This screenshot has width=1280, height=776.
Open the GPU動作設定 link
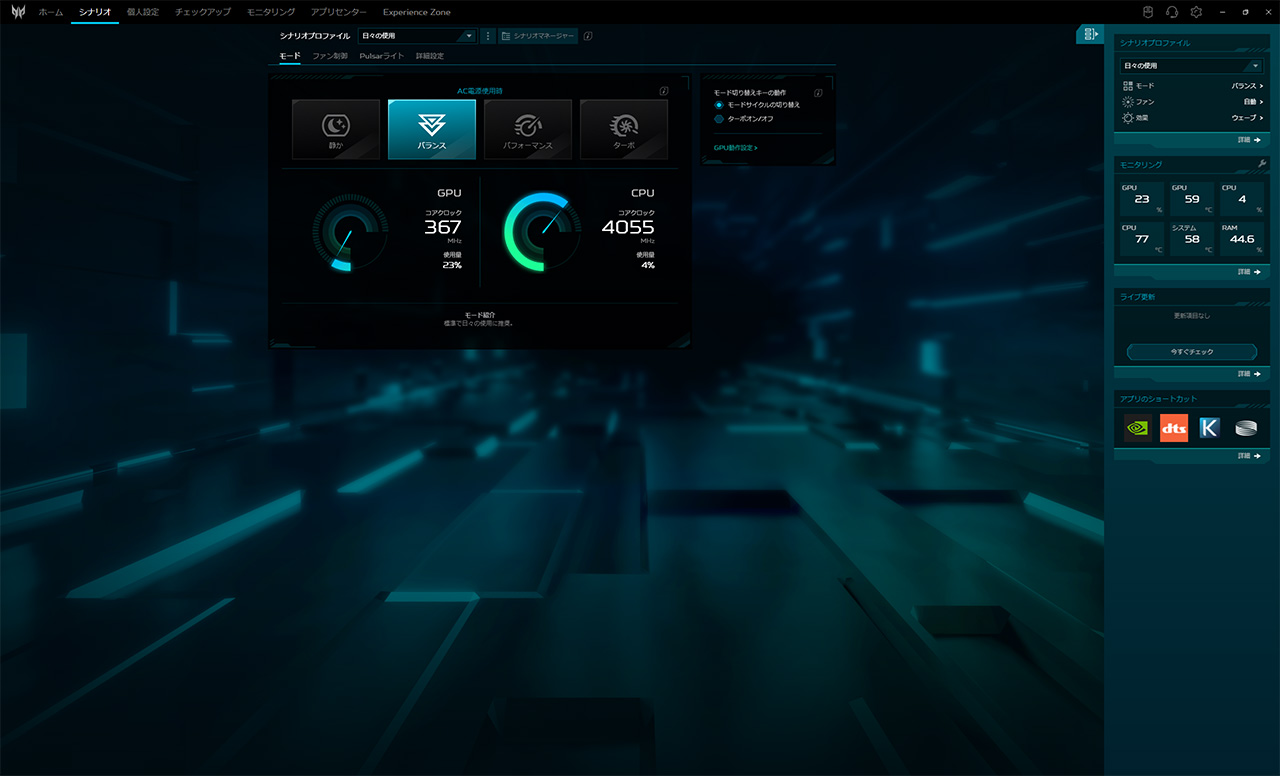tap(735, 148)
